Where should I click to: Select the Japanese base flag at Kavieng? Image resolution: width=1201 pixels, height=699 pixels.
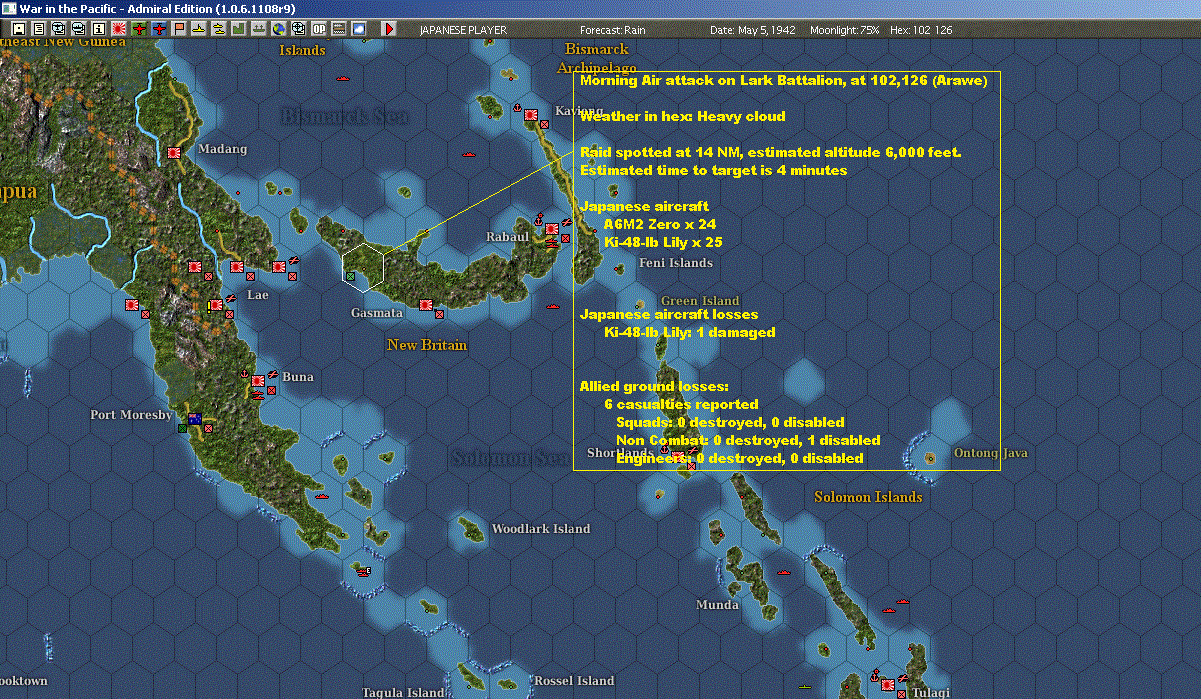click(x=530, y=115)
